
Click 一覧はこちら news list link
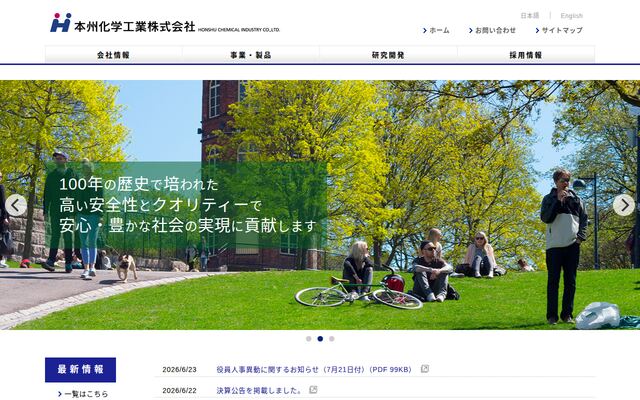click(83, 394)
